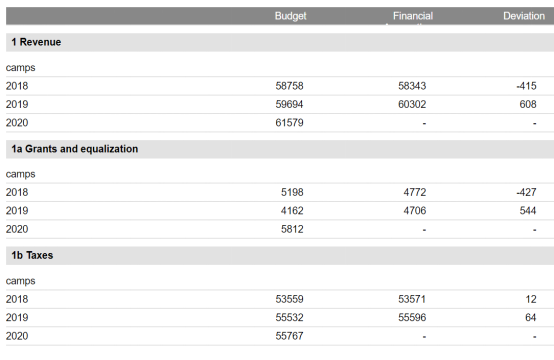Click Taxes 2020 budget value 55767
Viewport: 554px width, 360px height.
pos(289,336)
